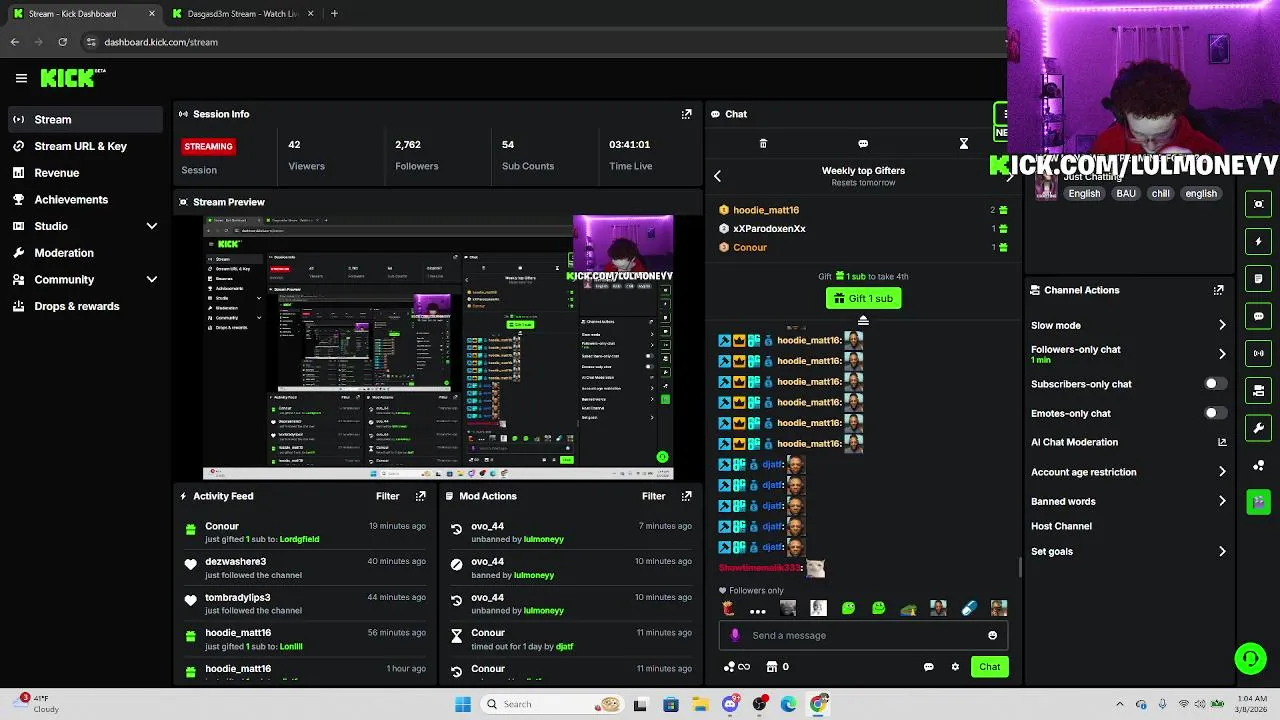This screenshot has width=1280, height=720.
Task: Reload the dashboard page
Action: pos(63,42)
